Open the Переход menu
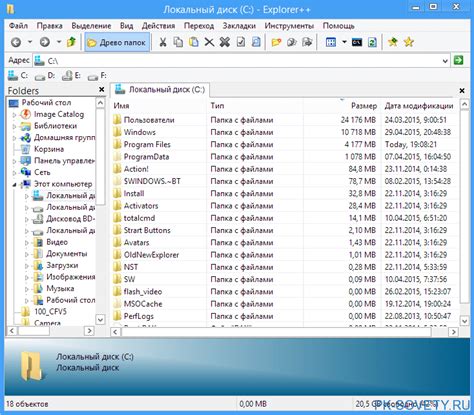This screenshot has width=474, height=415. [199, 26]
